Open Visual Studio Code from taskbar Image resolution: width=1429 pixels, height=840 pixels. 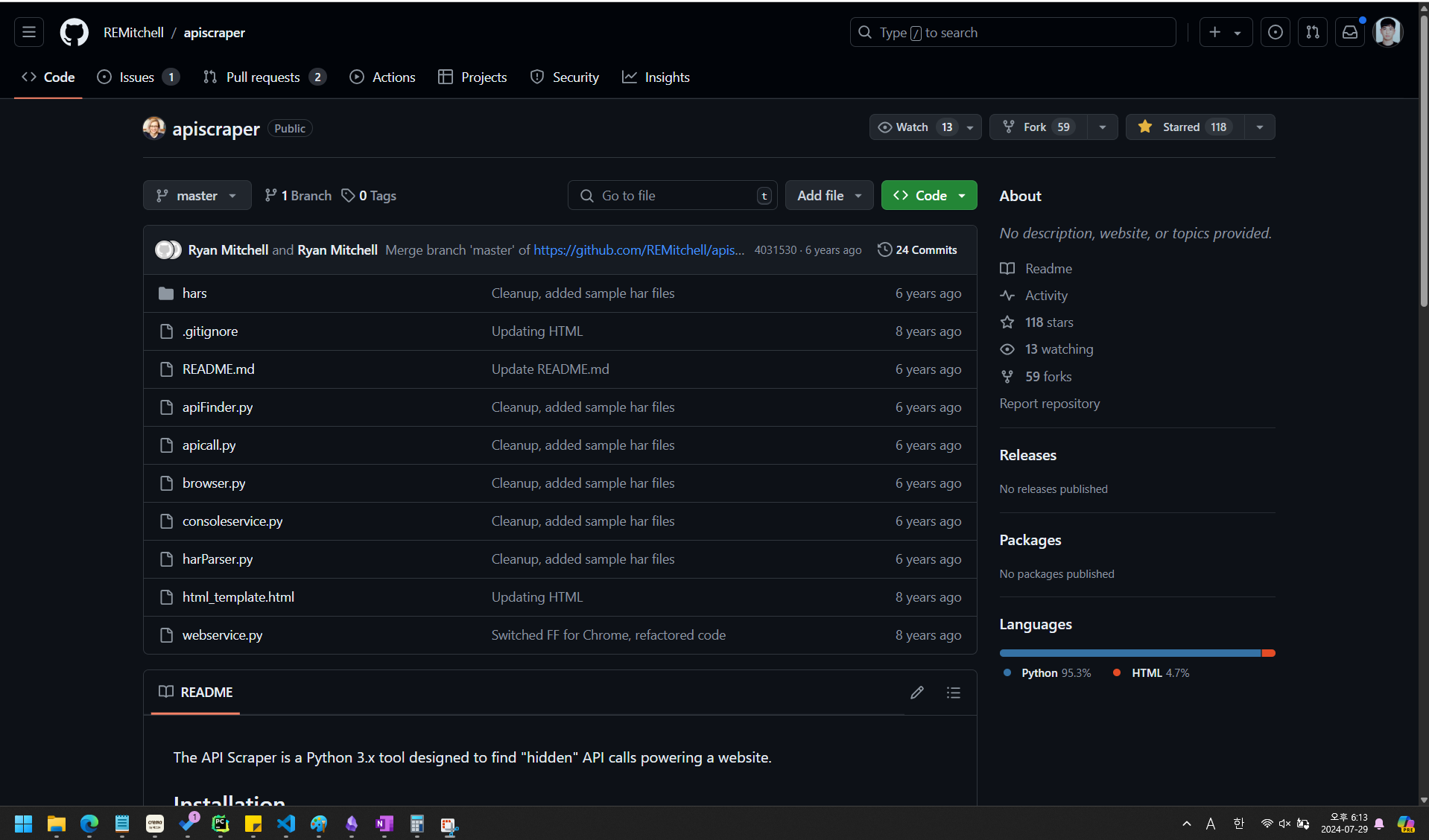click(x=286, y=824)
